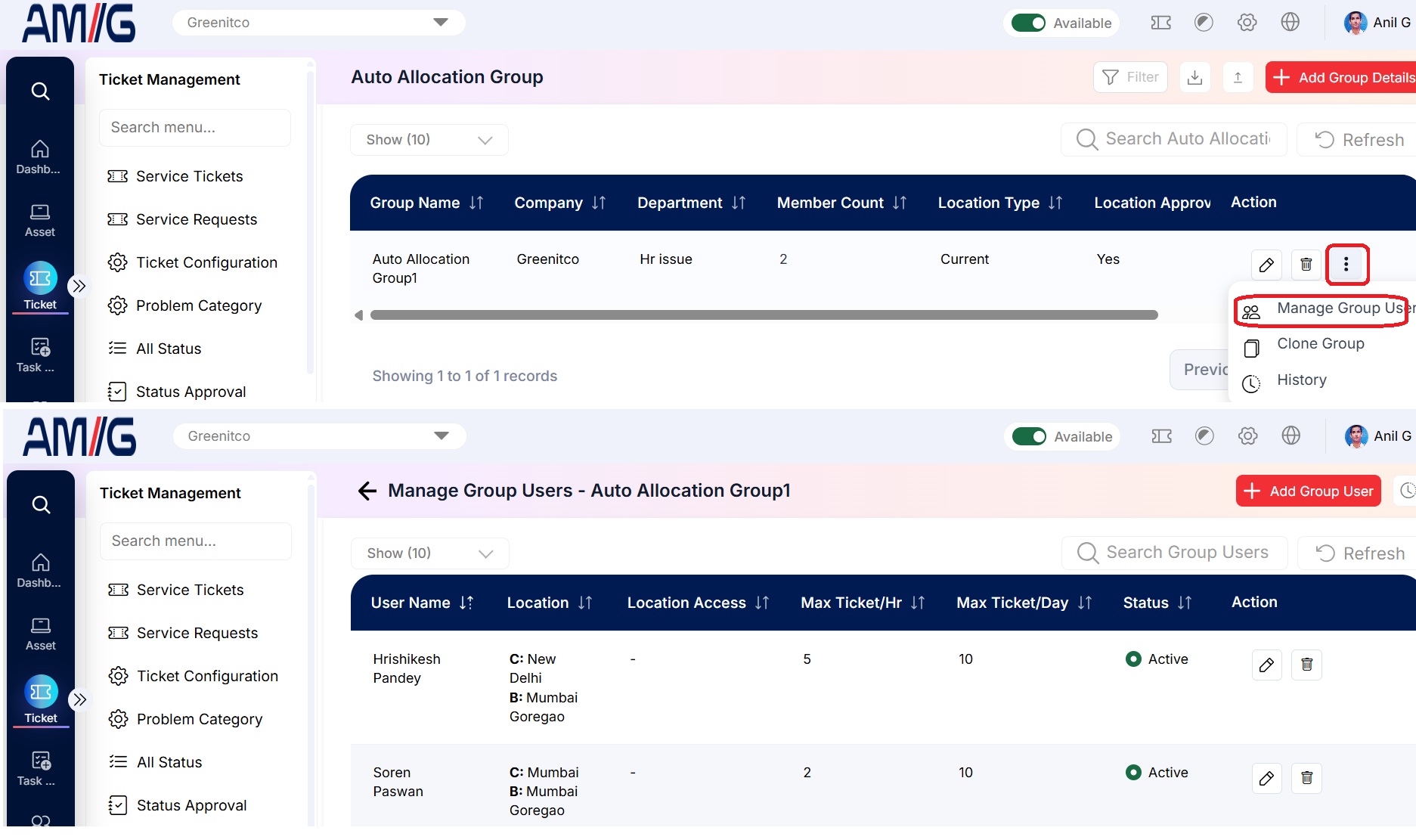The height and width of the screenshot is (840, 1416).
Task: Click horizontal scrollbar under group table
Action: (764, 315)
